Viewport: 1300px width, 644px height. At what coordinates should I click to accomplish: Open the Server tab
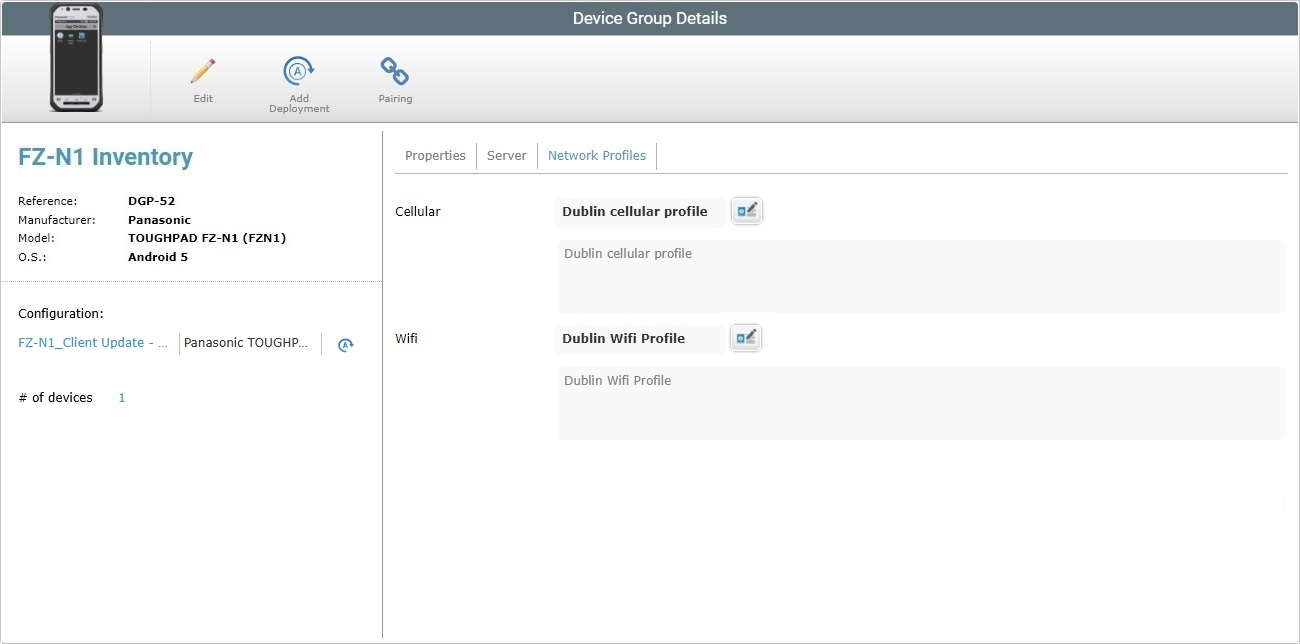coord(506,155)
